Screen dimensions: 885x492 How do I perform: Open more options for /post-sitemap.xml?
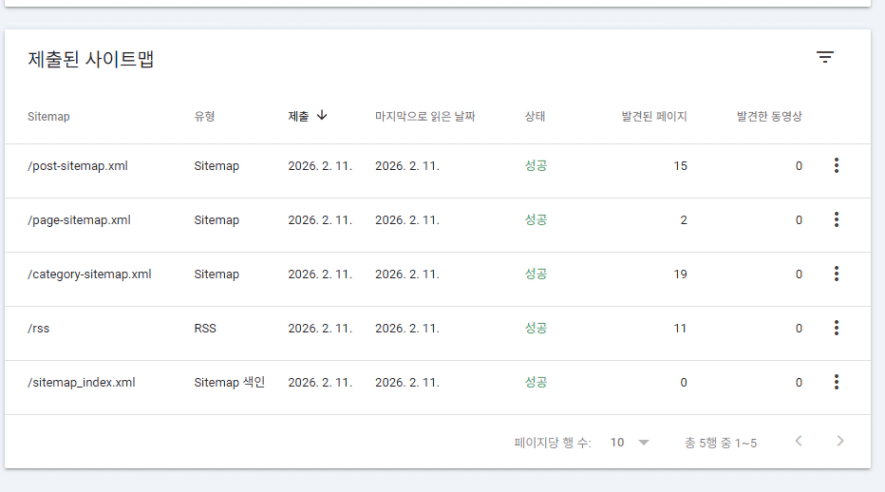(835, 166)
